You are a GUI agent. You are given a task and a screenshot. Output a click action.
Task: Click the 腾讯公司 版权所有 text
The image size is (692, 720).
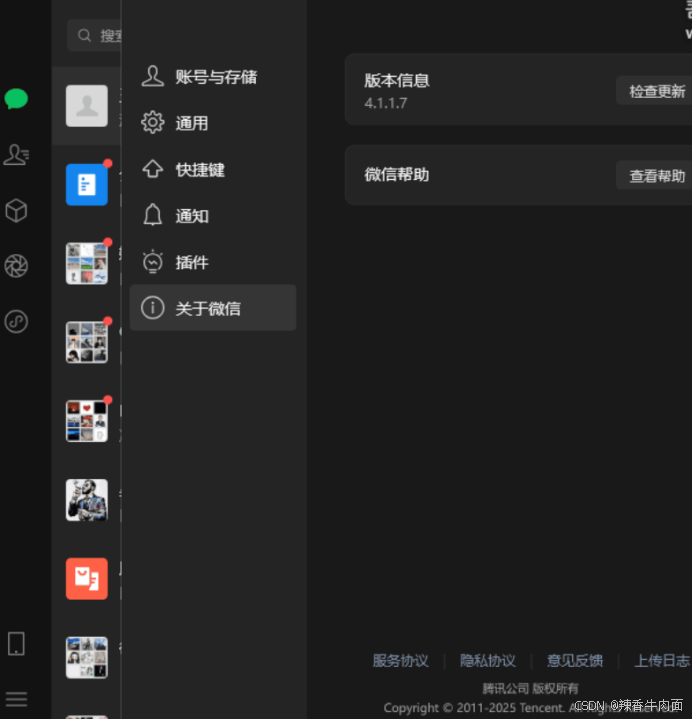pos(530,688)
